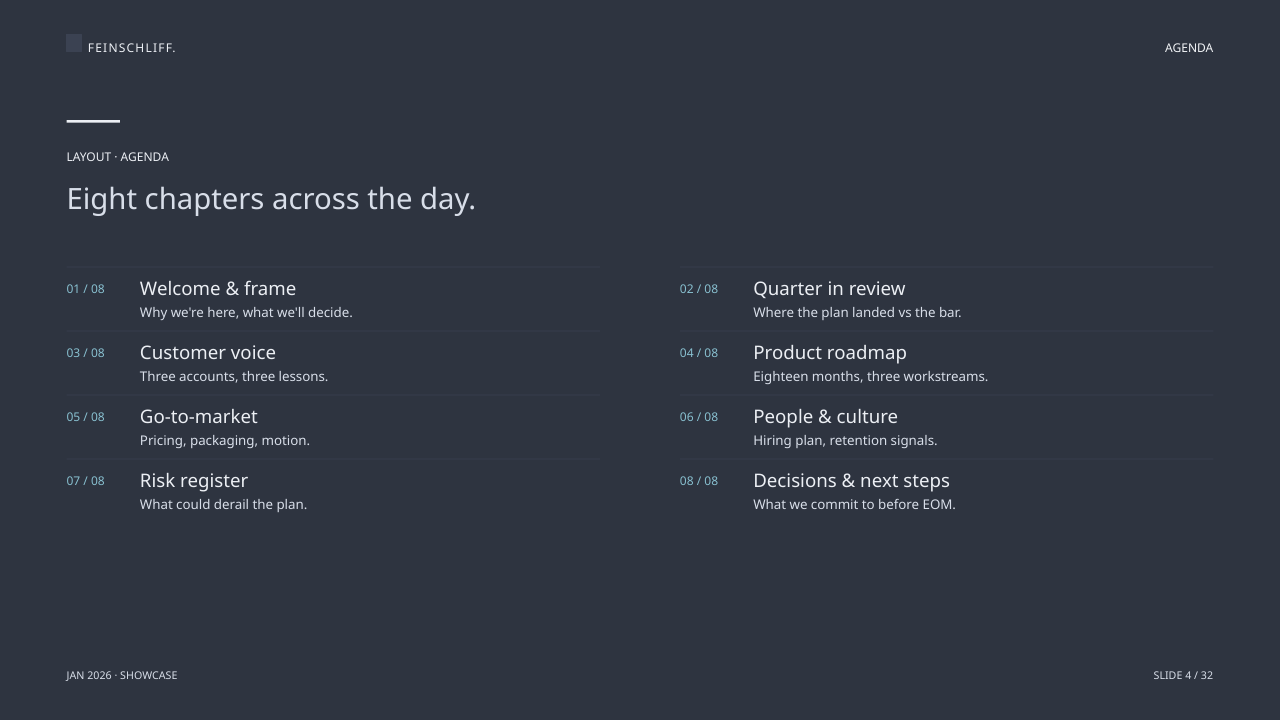Click the 01 / 08 chapter number

pyautogui.click(x=85, y=289)
